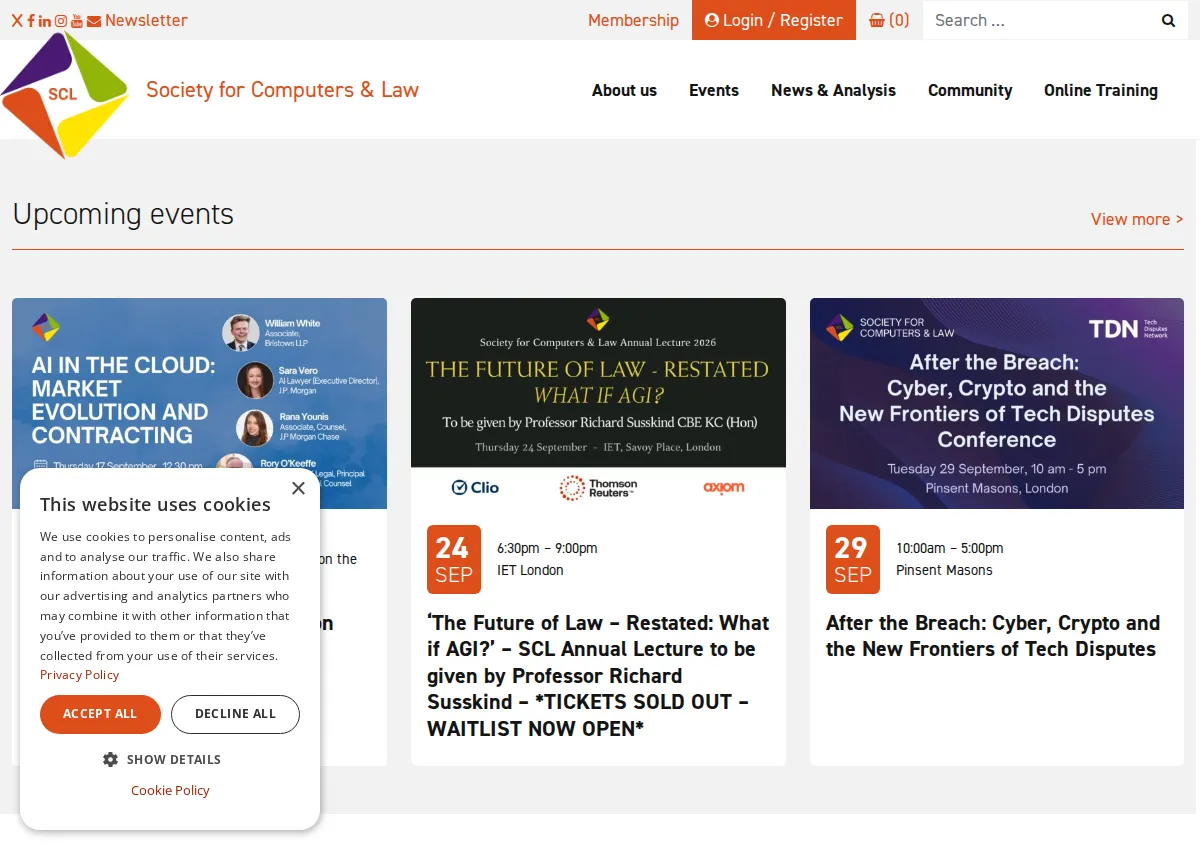Open the Online Training menu
Viewport: 1200px width, 850px height.
tap(1101, 90)
